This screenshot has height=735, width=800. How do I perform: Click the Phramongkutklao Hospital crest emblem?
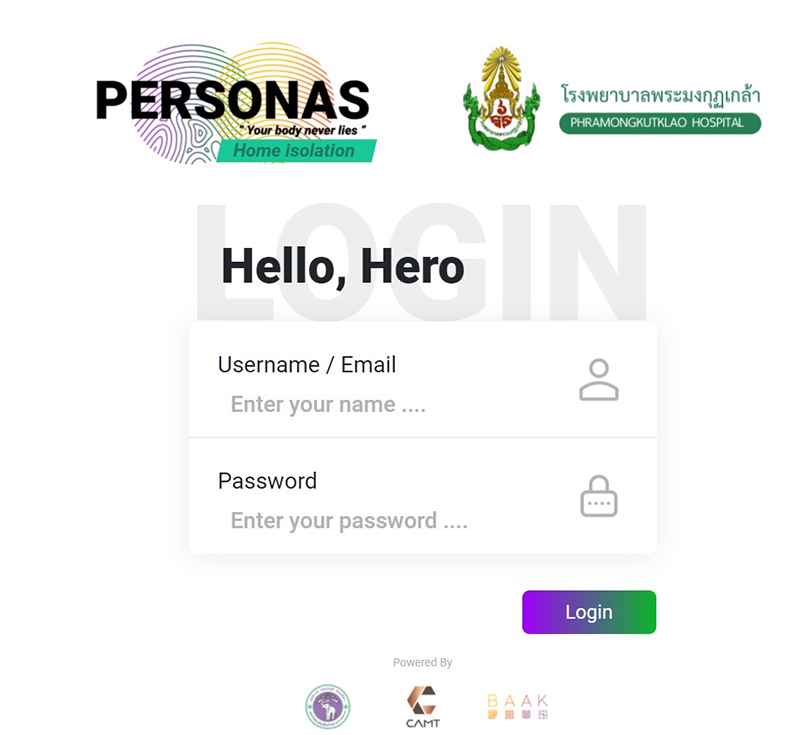tap(502, 98)
